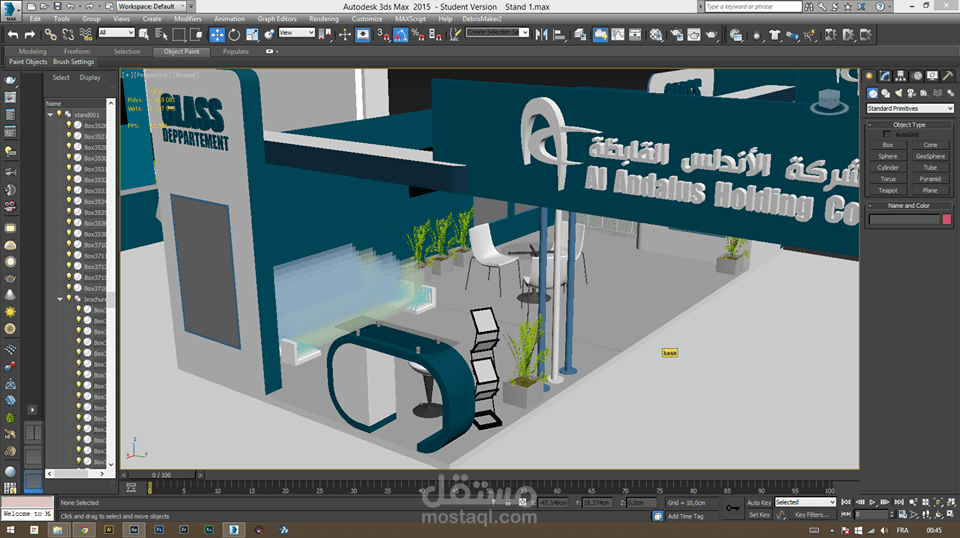Click the Box primitive button

[888, 145]
